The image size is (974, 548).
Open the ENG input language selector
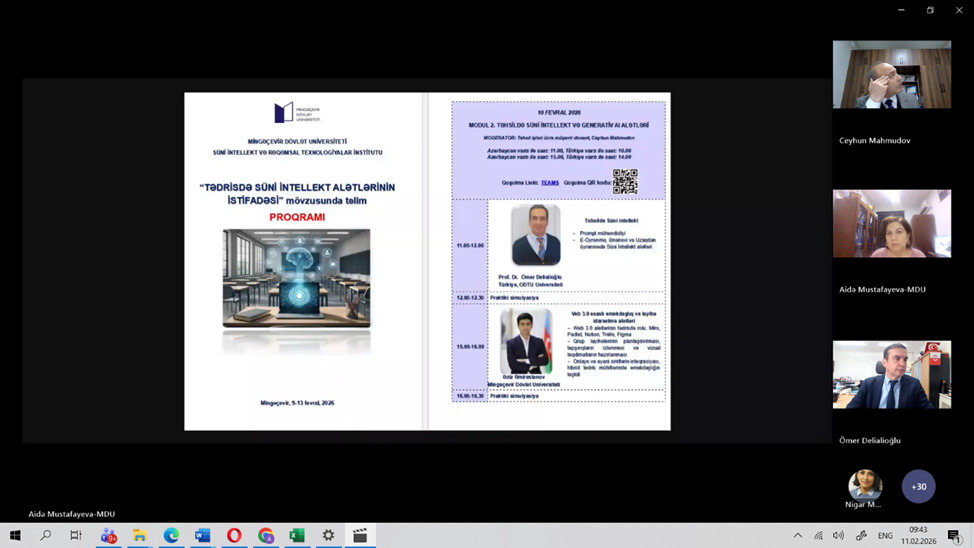pyautogui.click(x=885, y=536)
